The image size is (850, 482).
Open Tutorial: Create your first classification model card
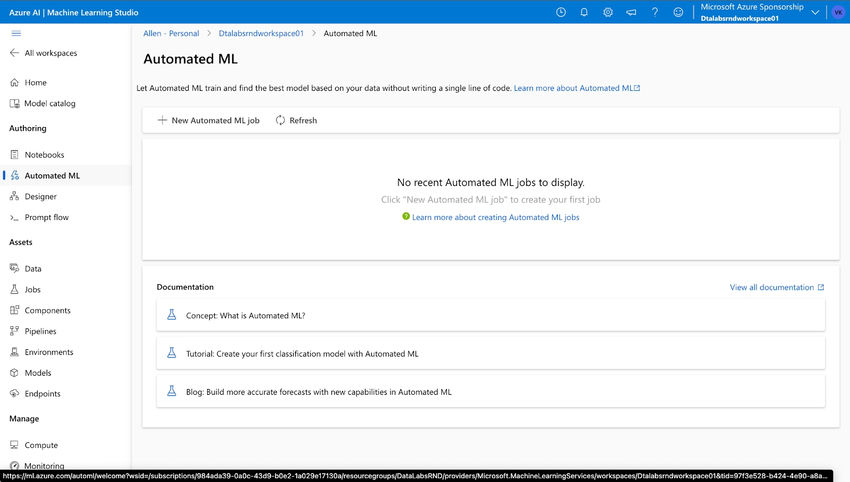[x=491, y=353]
